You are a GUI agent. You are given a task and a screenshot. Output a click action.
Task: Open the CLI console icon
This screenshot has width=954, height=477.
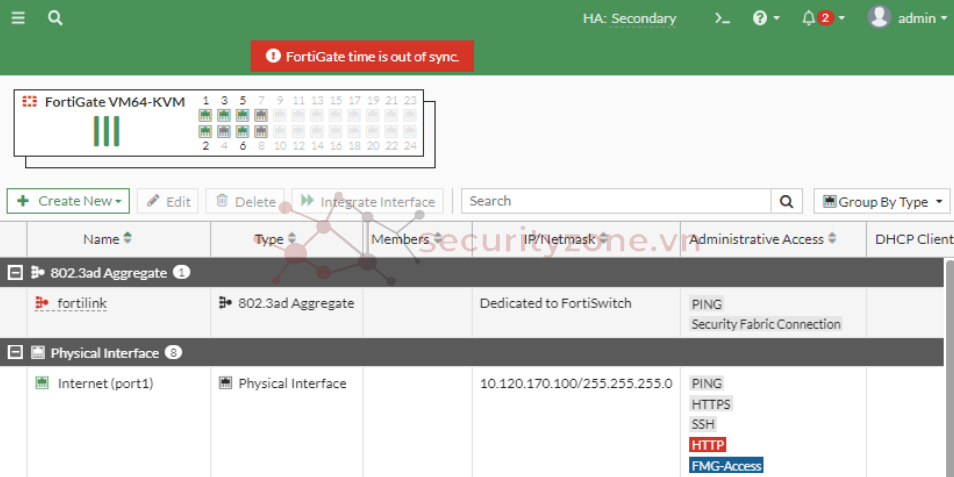(x=722, y=18)
